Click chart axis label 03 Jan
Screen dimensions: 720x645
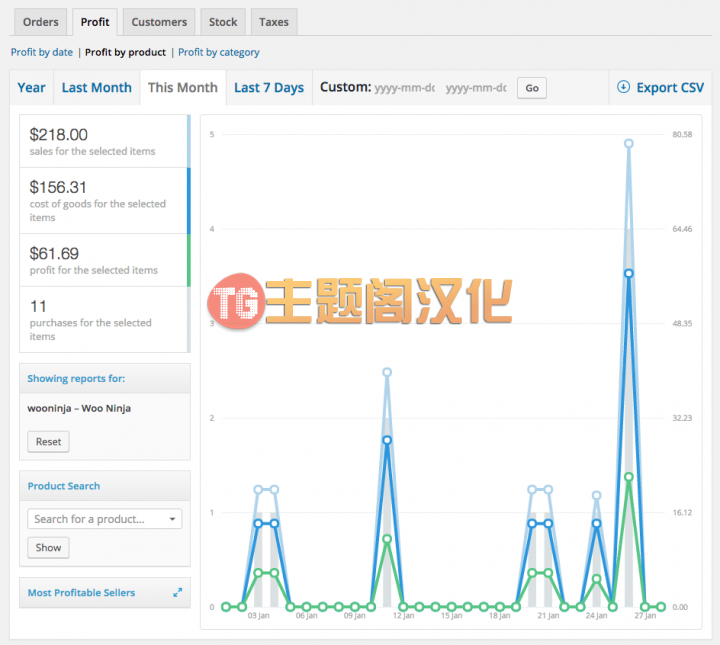tap(259, 616)
